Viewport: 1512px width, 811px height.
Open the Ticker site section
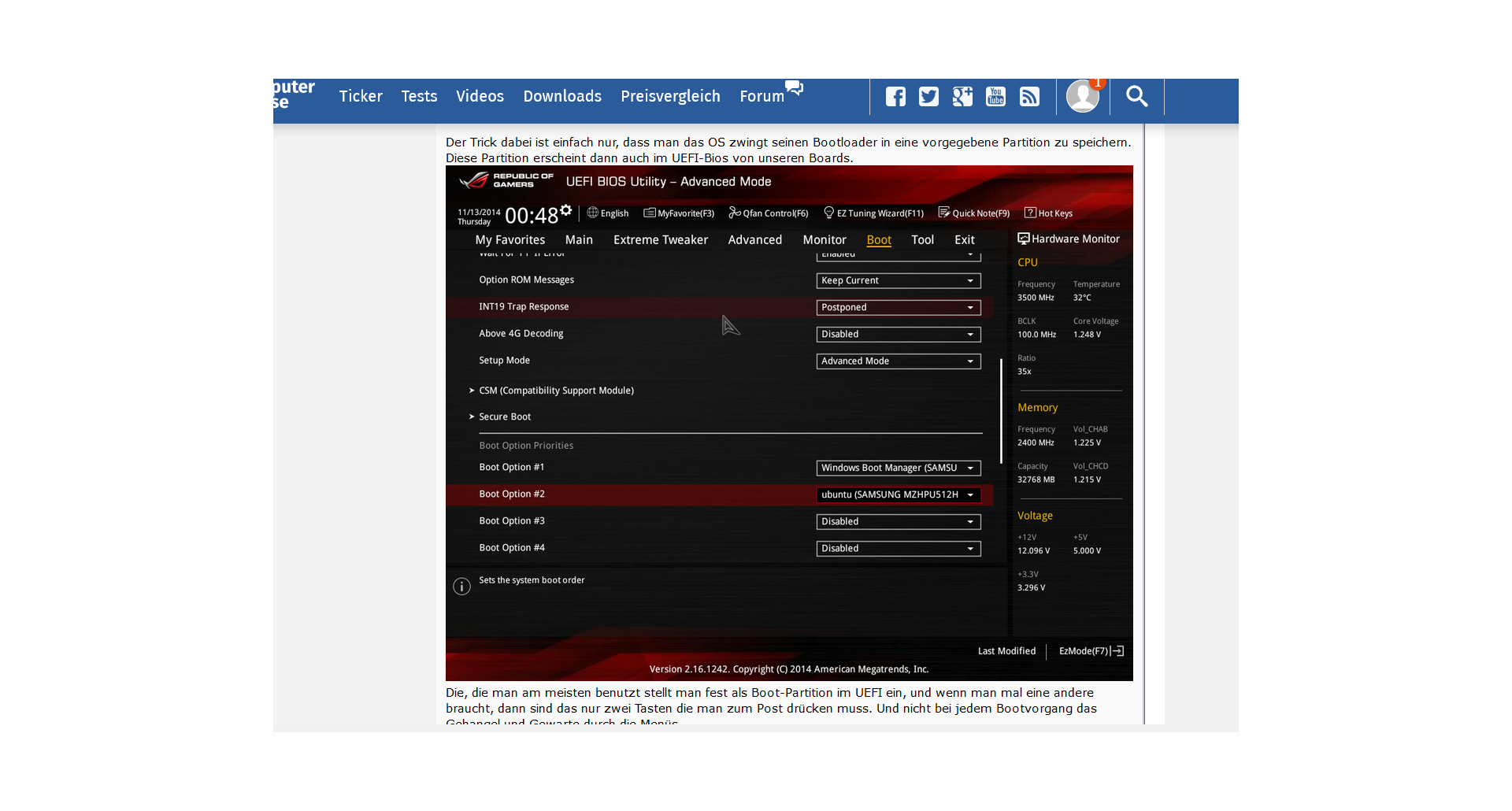[361, 96]
